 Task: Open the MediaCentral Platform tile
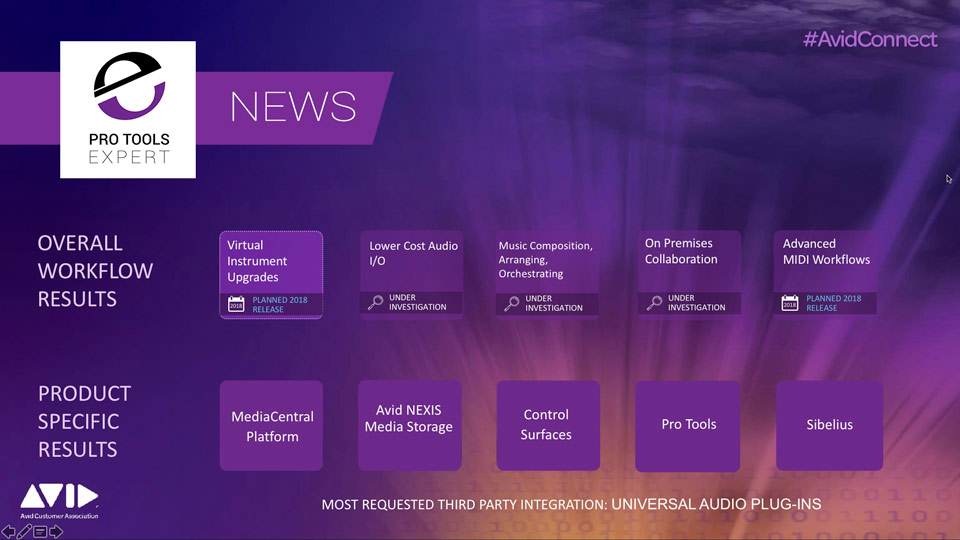271,426
